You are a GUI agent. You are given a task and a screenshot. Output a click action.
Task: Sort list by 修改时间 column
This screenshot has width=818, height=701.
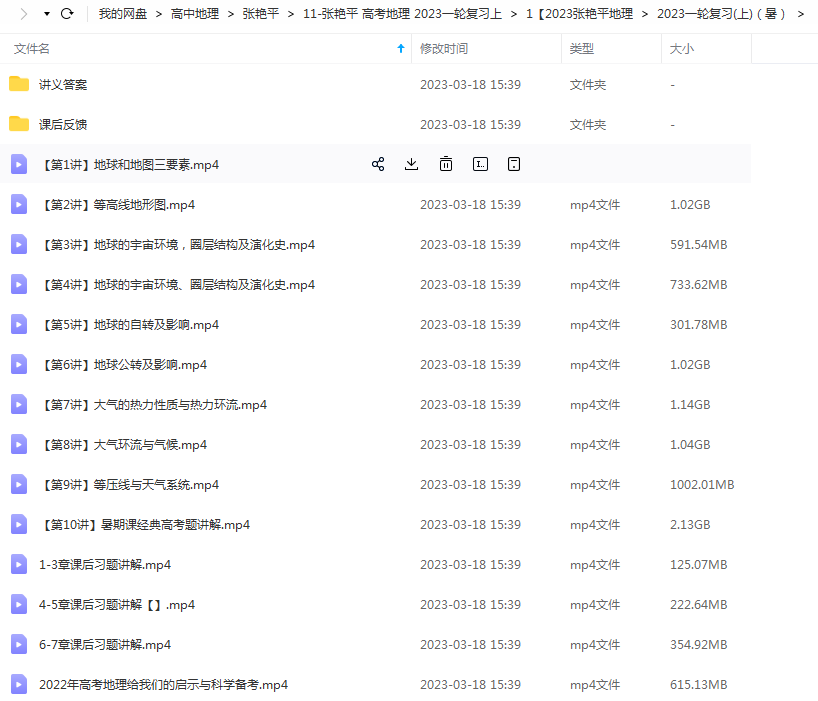click(443, 48)
